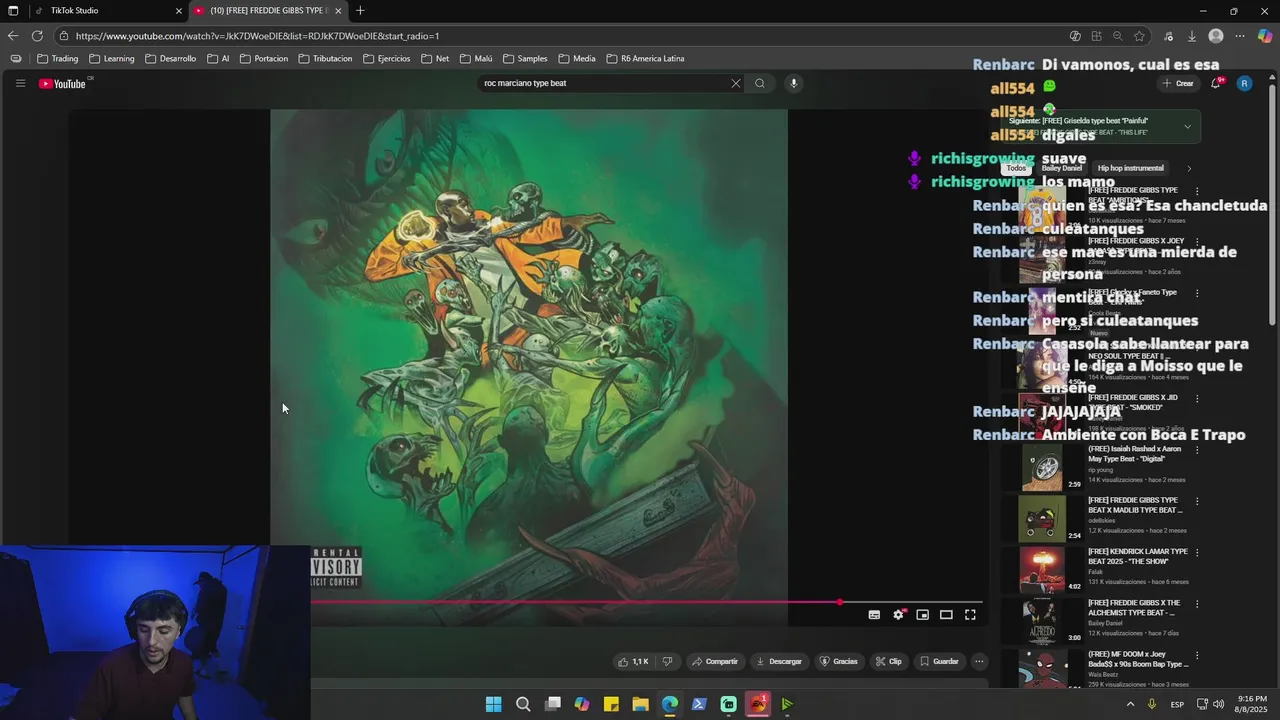Open Copilot sidebar icon

tap(1265, 36)
